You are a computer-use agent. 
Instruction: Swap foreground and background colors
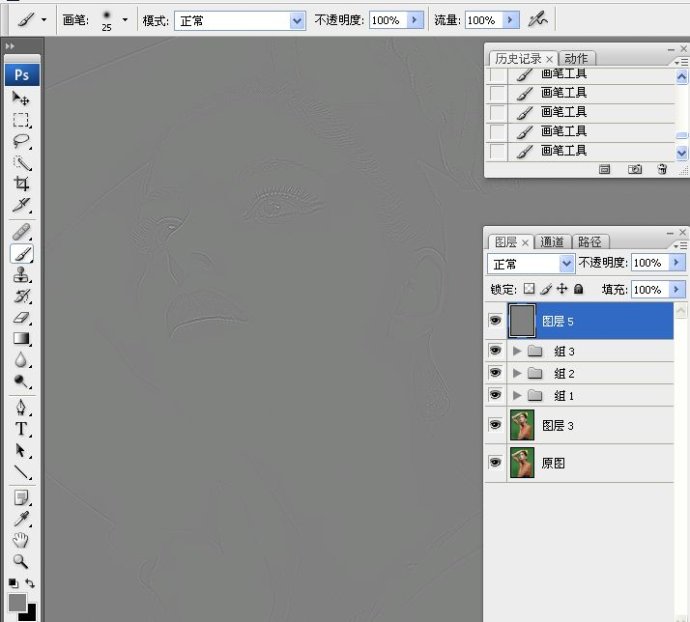(x=30, y=583)
